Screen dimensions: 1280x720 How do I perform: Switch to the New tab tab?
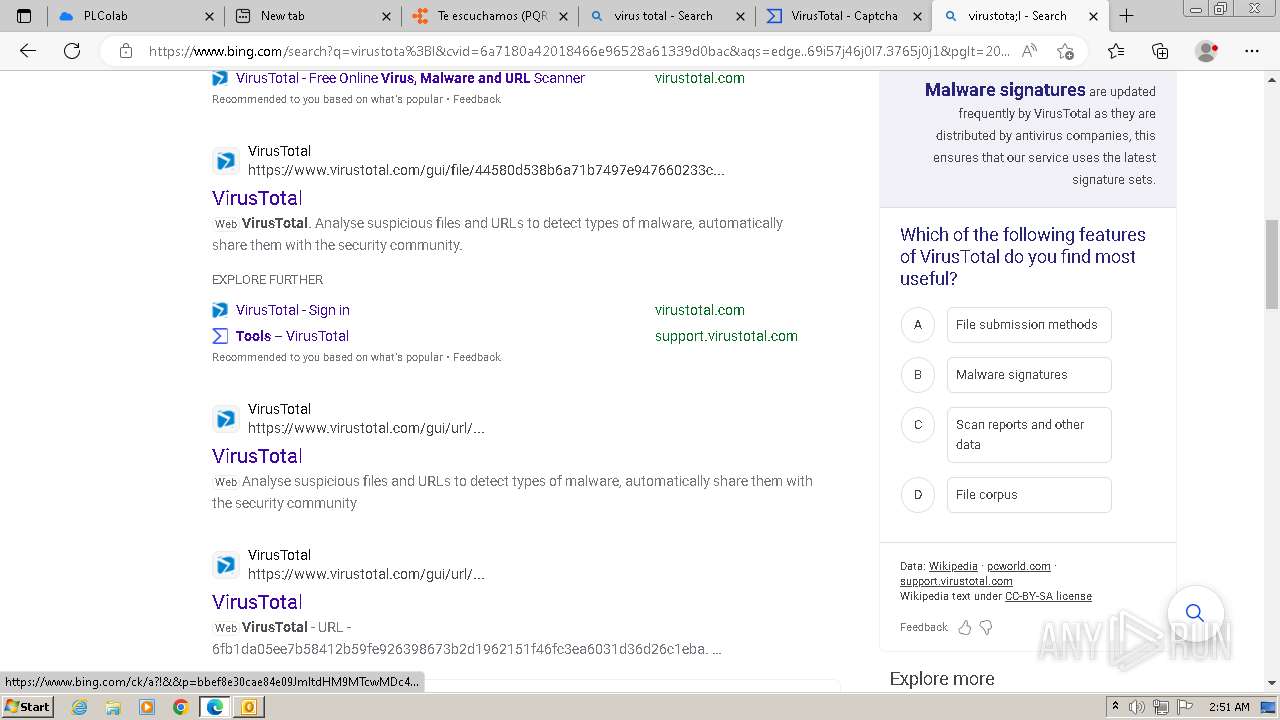pyautogui.click(x=314, y=16)
